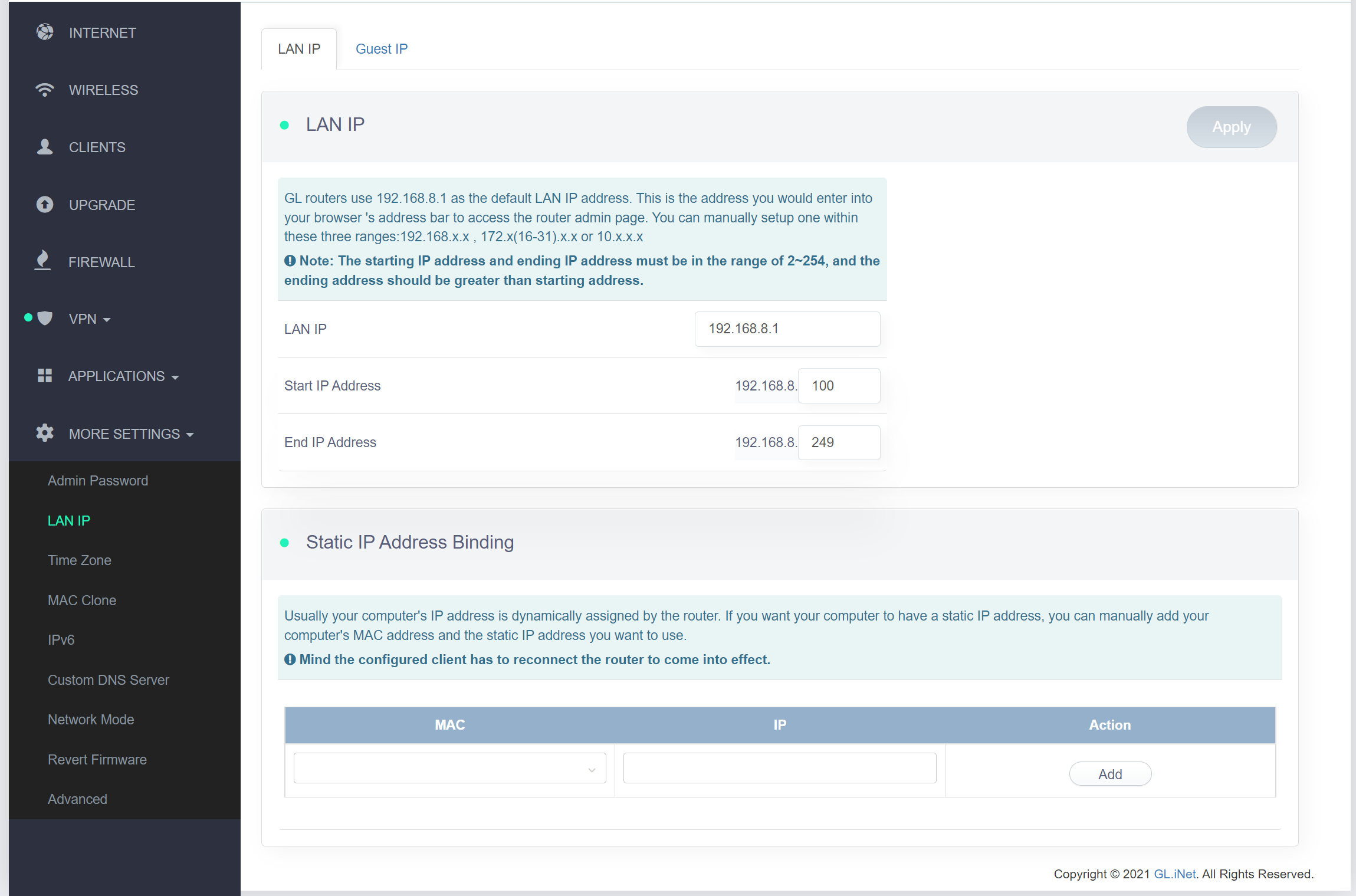Click the exclamation icon before the 'Note:' text
The height and width of the screenshot is (896, 1356).
pyautogui.click(x=290, y=261)
